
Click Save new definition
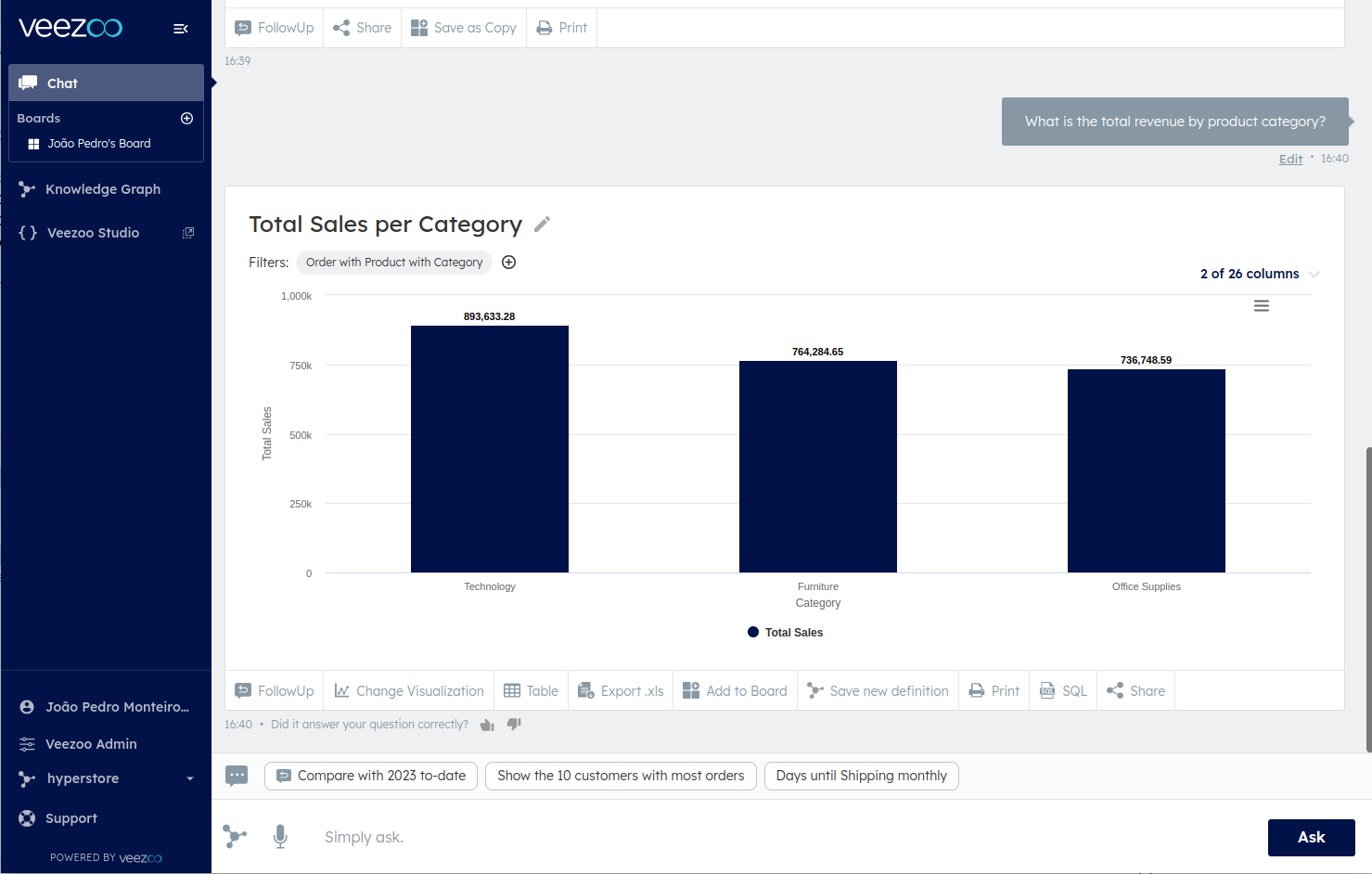click(x=878, y=691)
